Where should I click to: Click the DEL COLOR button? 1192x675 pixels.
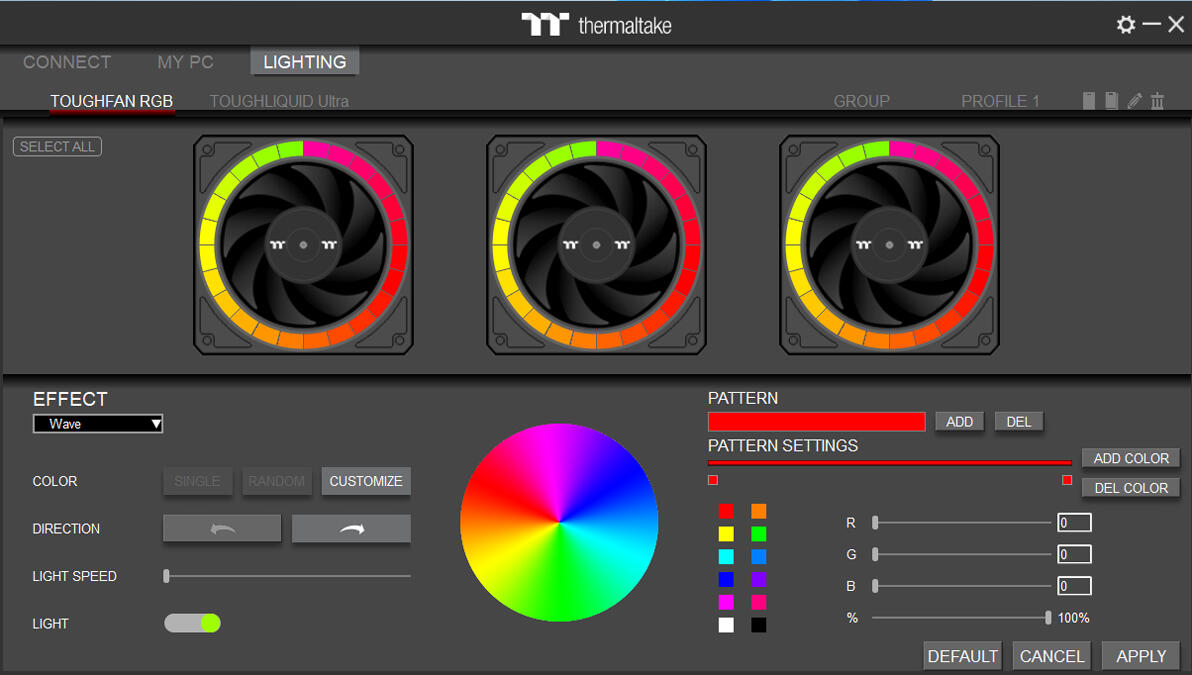click(1131, 488)
